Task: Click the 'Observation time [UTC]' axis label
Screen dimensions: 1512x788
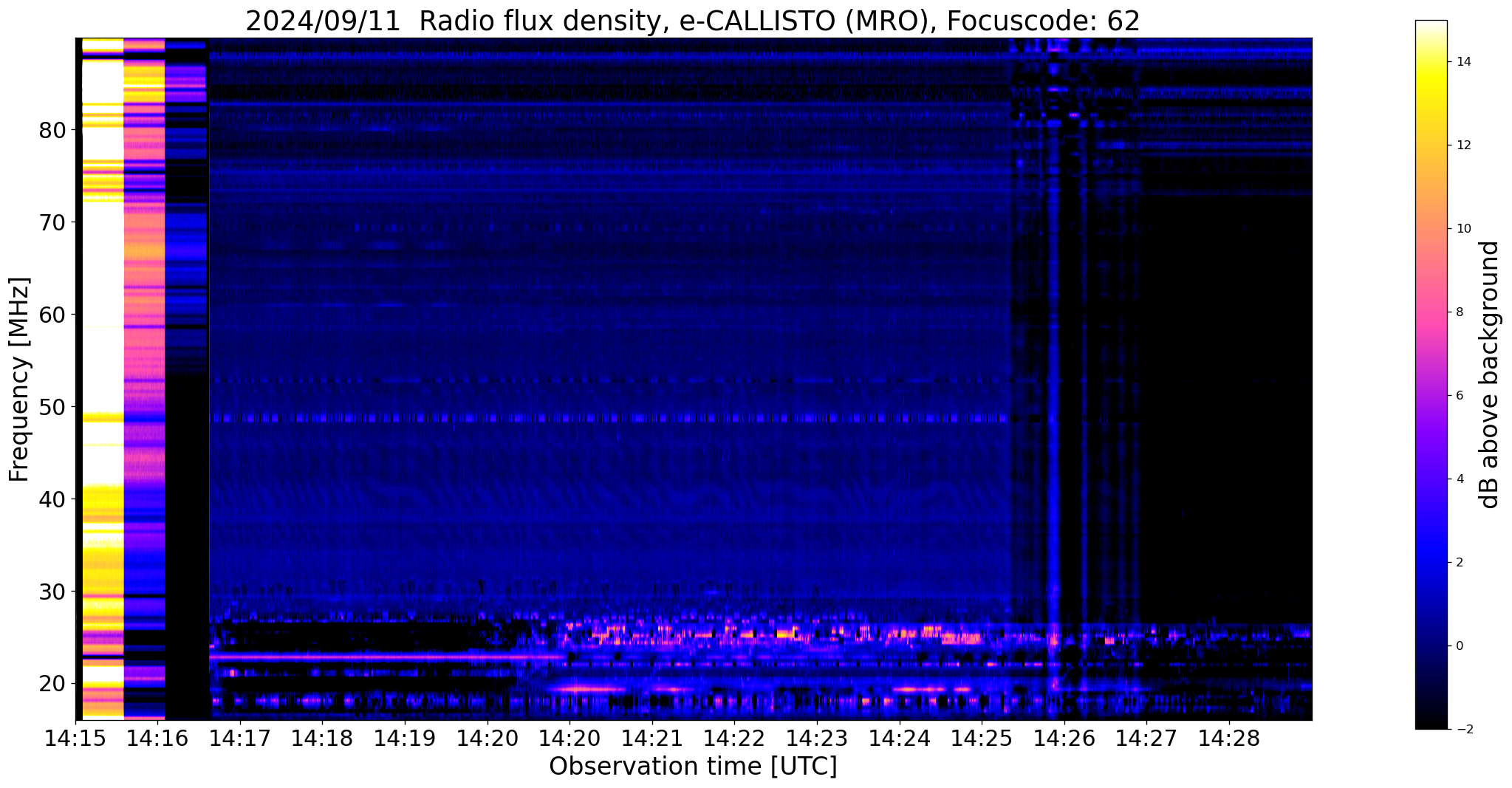Action: [x=693, y=766]
